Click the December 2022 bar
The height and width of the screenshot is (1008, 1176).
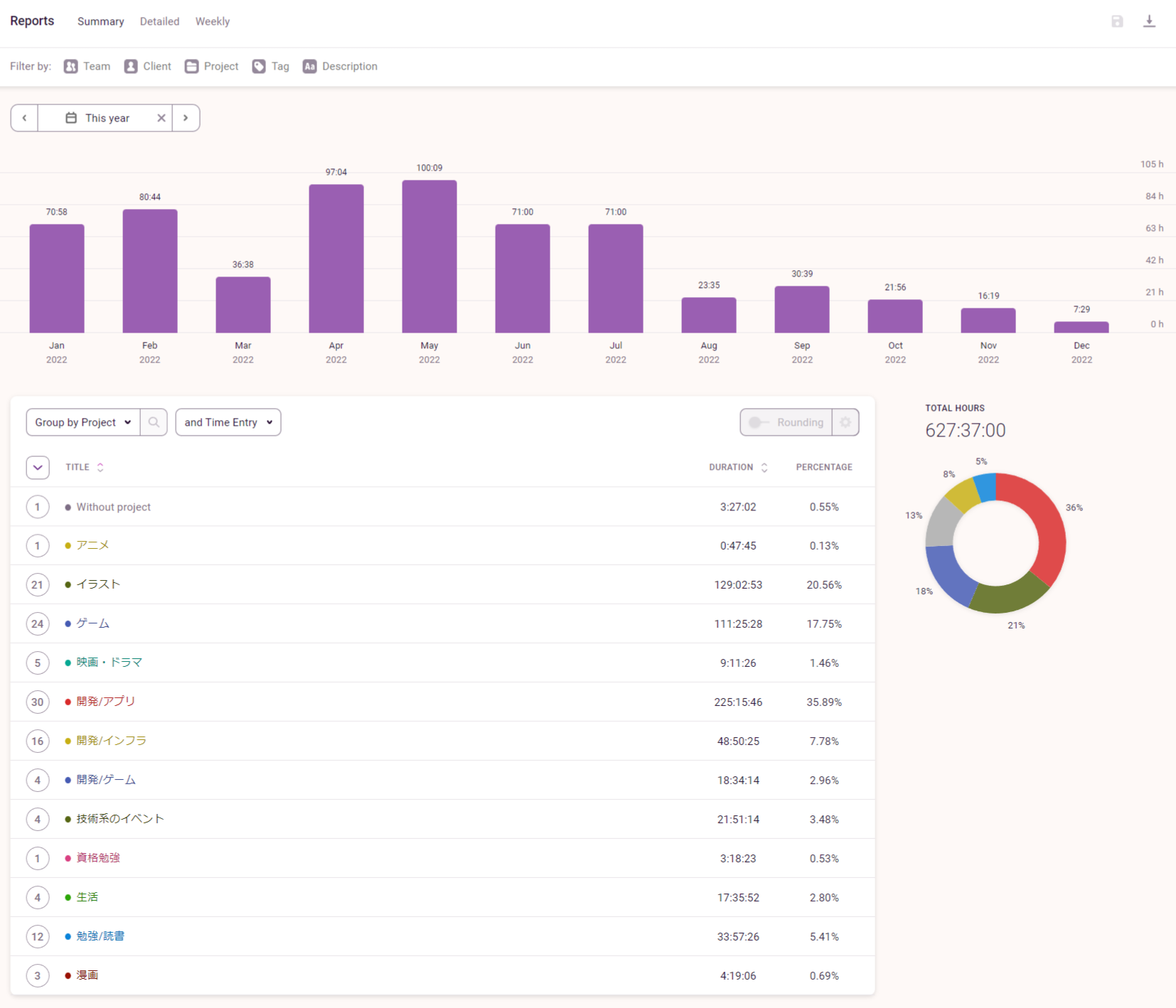(1081, 327)
